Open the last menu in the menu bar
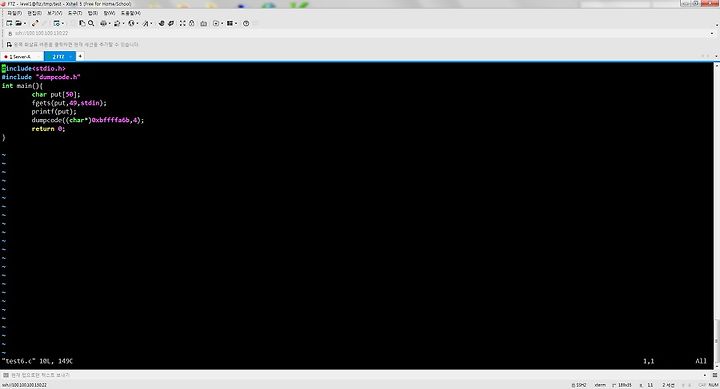The height and width of the screenshot is (389, 720). [131, 13]
